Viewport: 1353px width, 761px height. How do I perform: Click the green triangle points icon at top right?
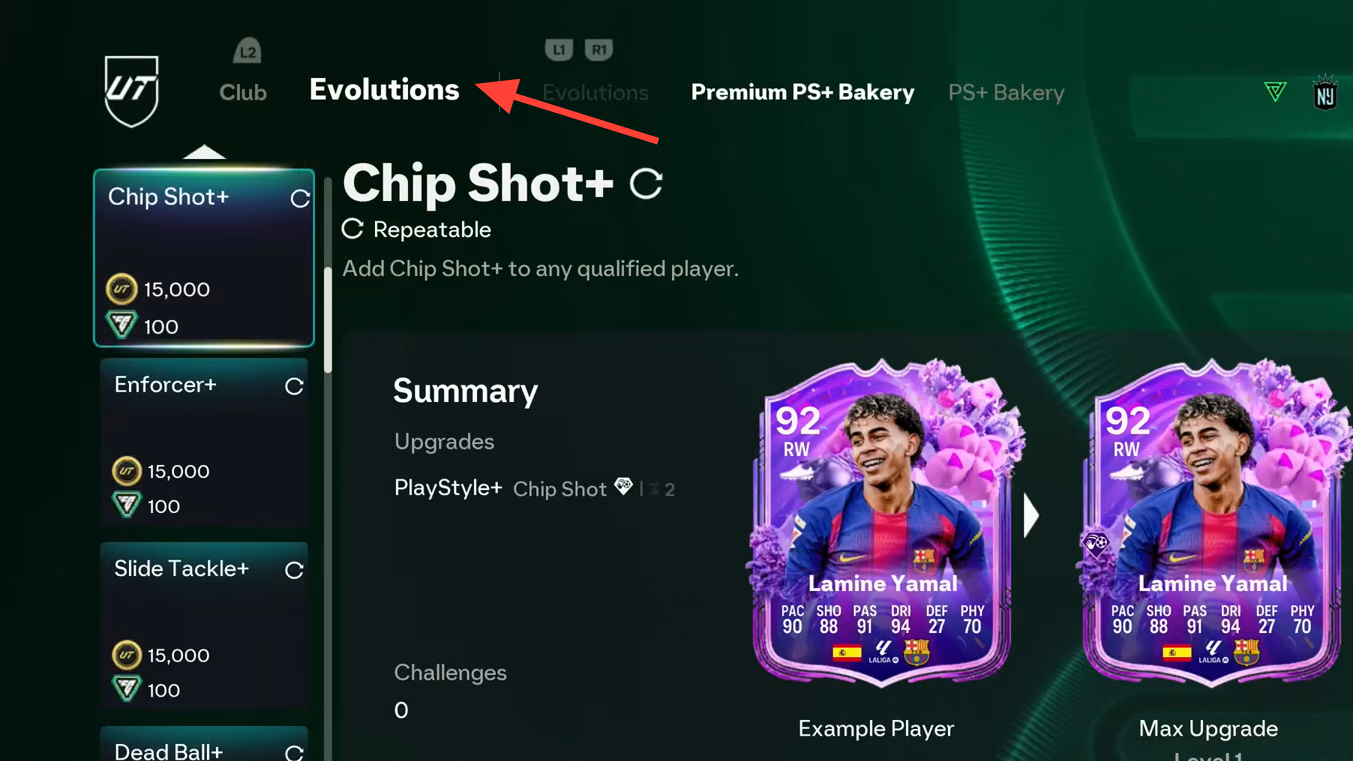(x=1275, y=92)
